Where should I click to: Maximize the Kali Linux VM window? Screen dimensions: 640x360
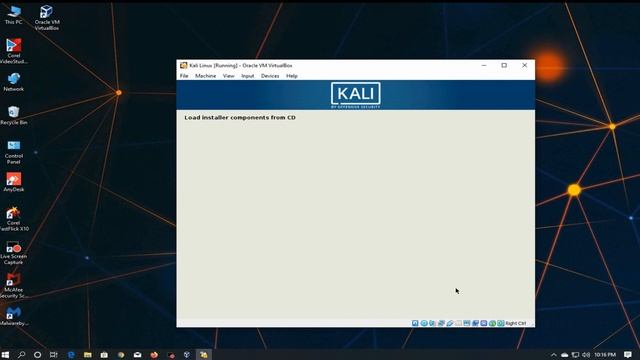tap(504, 65)
